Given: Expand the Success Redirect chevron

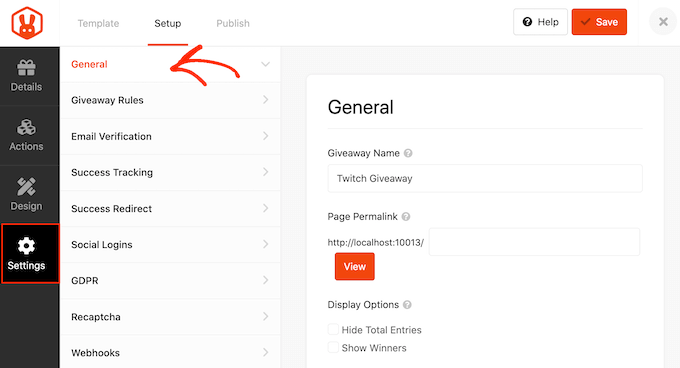Looking at the screenshot, I should pyautogui.click(x=265, y=208).
